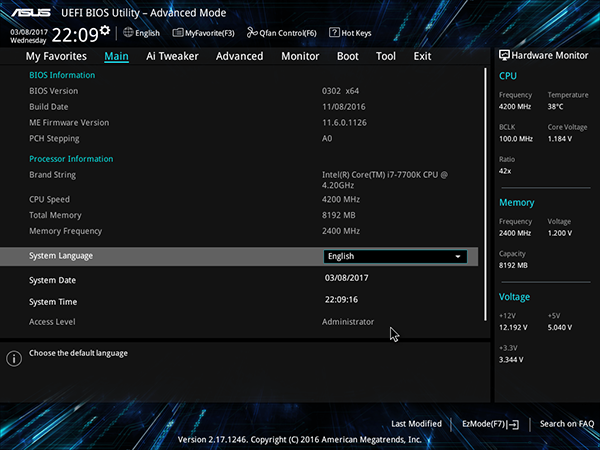Click the Access Level Administrator value

[348, 322]
